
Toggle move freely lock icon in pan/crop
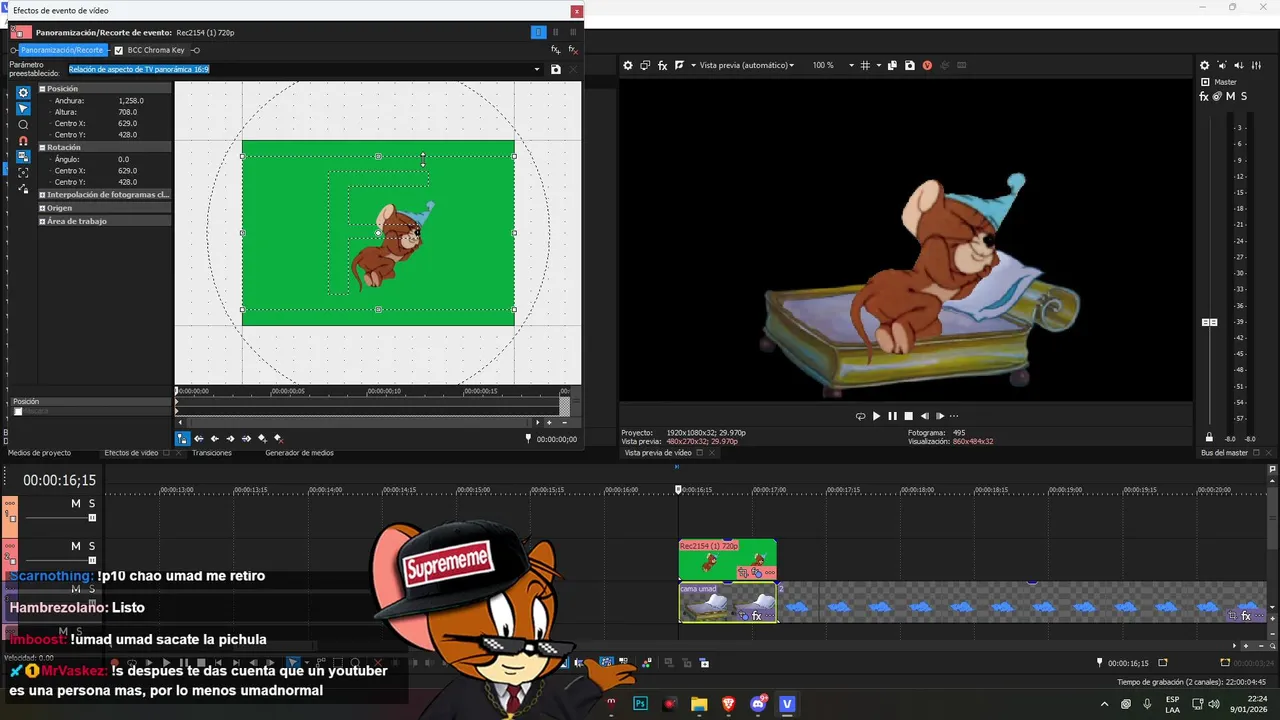[x=23, y=188]
